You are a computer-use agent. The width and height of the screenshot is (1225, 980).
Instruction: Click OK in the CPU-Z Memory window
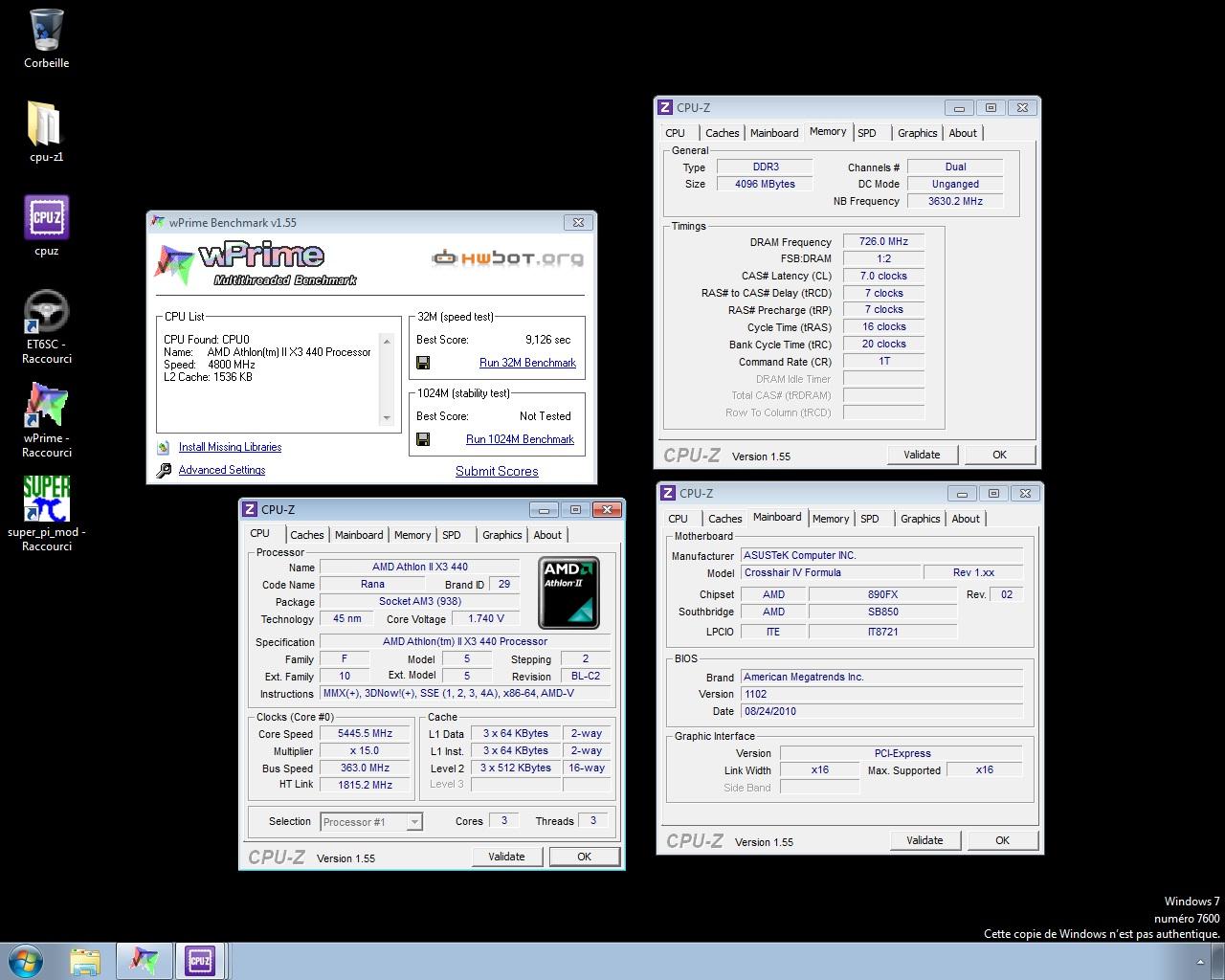click(1000, 455)
